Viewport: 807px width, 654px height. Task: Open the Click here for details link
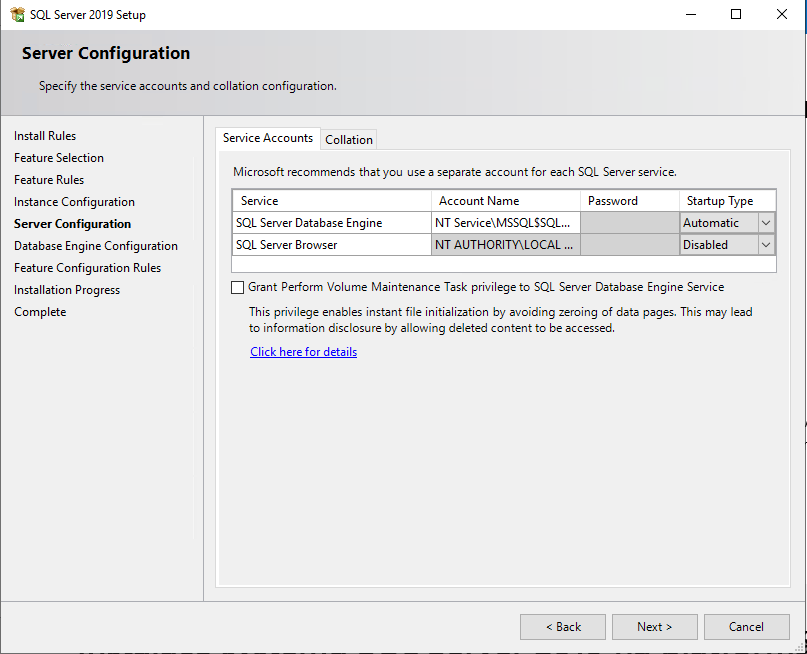[304, 352]
